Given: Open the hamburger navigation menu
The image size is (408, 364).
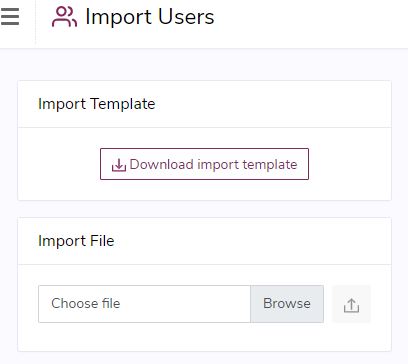Looking at the screenshot, I should 10,16.
